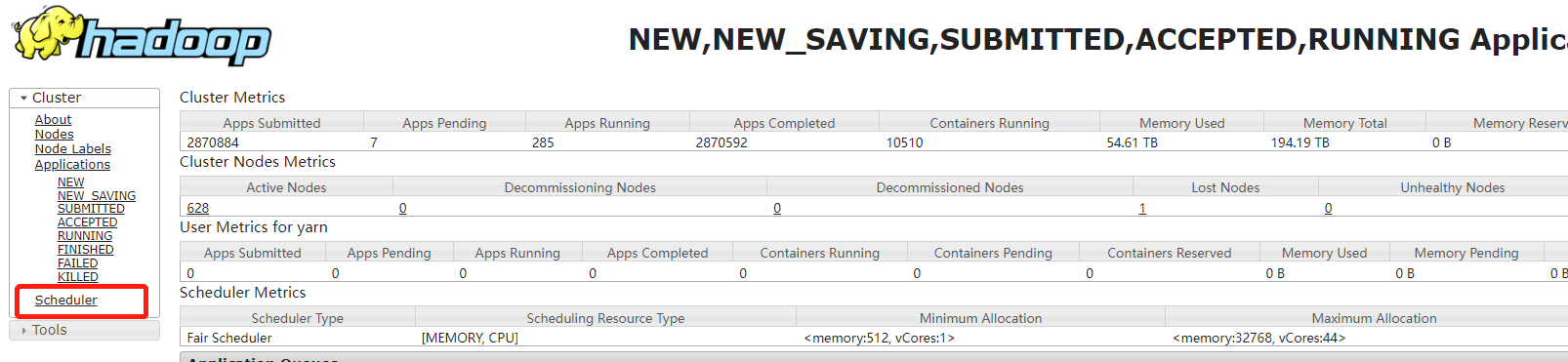
Task: Show FAILED applications
Action: tap(77, 263)
